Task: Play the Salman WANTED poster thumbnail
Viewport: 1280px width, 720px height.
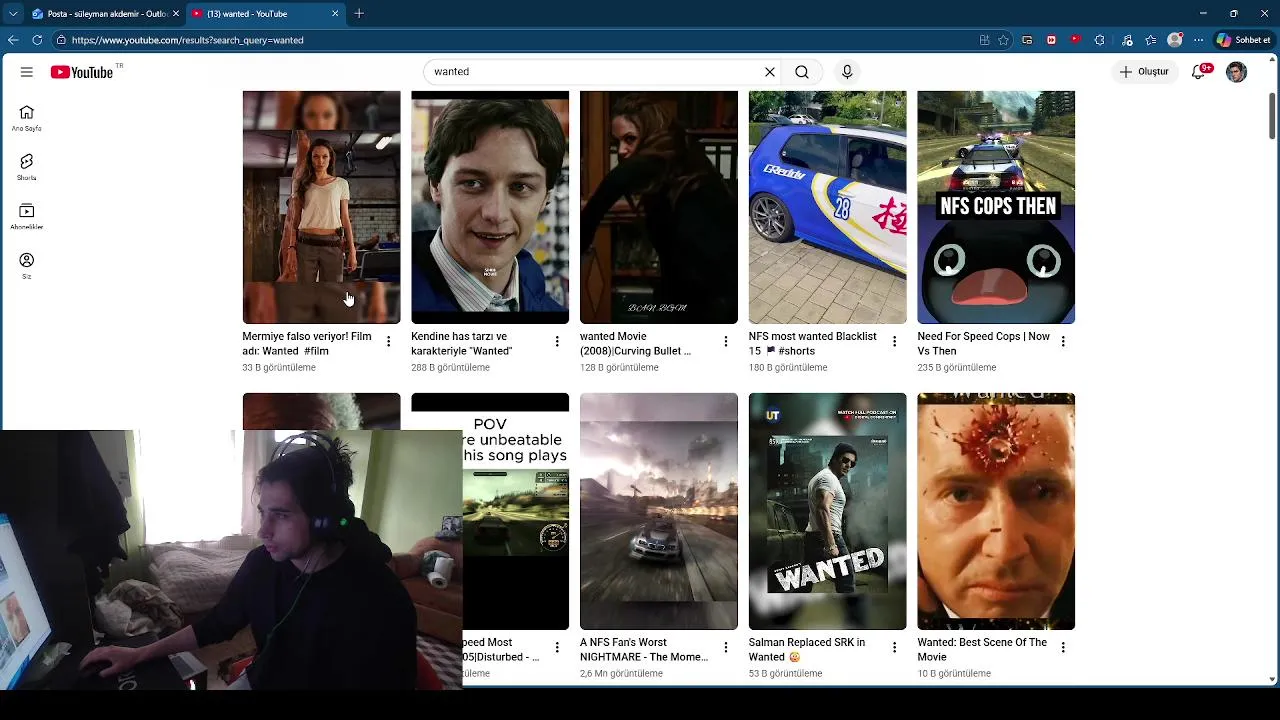Action: pos(828,511)
